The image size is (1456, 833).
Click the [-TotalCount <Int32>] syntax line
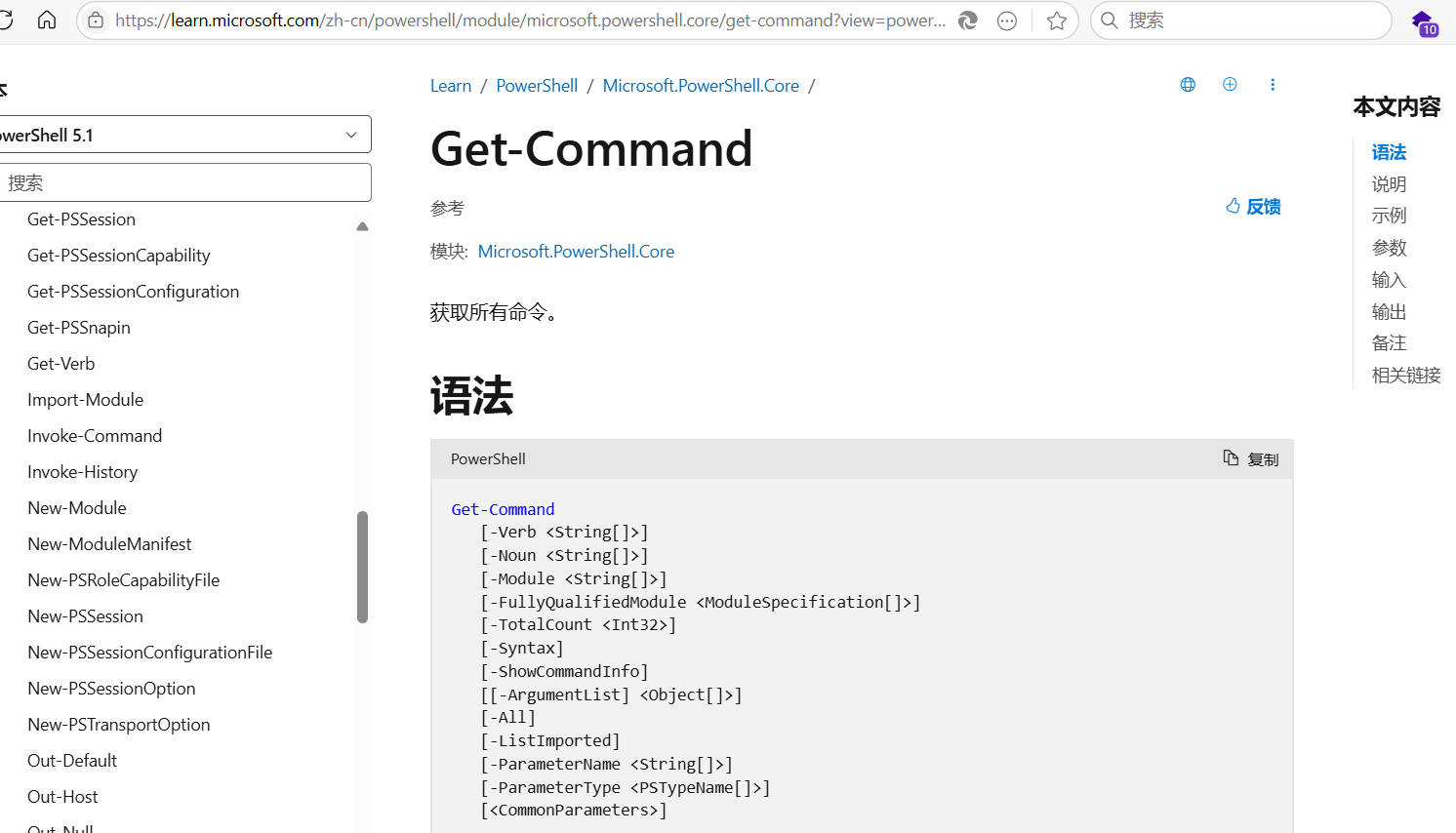tap(578, 625)
